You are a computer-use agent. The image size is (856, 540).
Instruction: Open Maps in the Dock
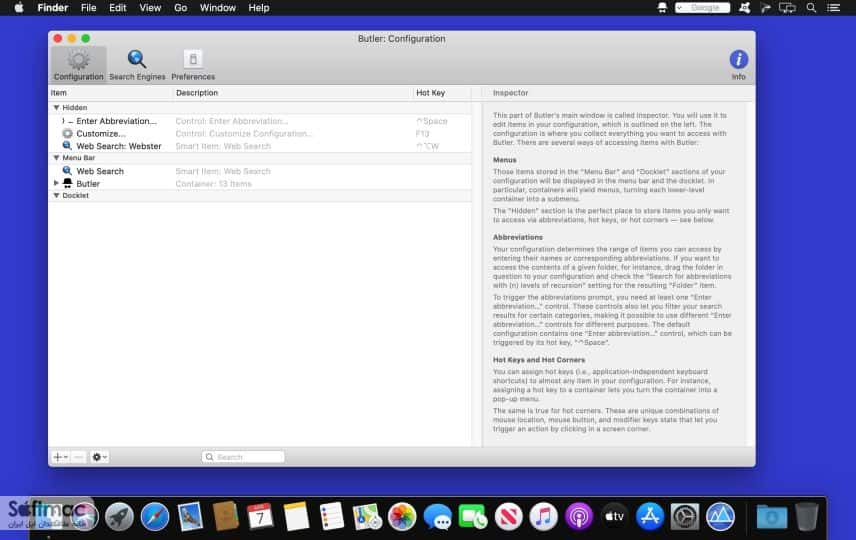pyautogui.click(x=367, y=516)
